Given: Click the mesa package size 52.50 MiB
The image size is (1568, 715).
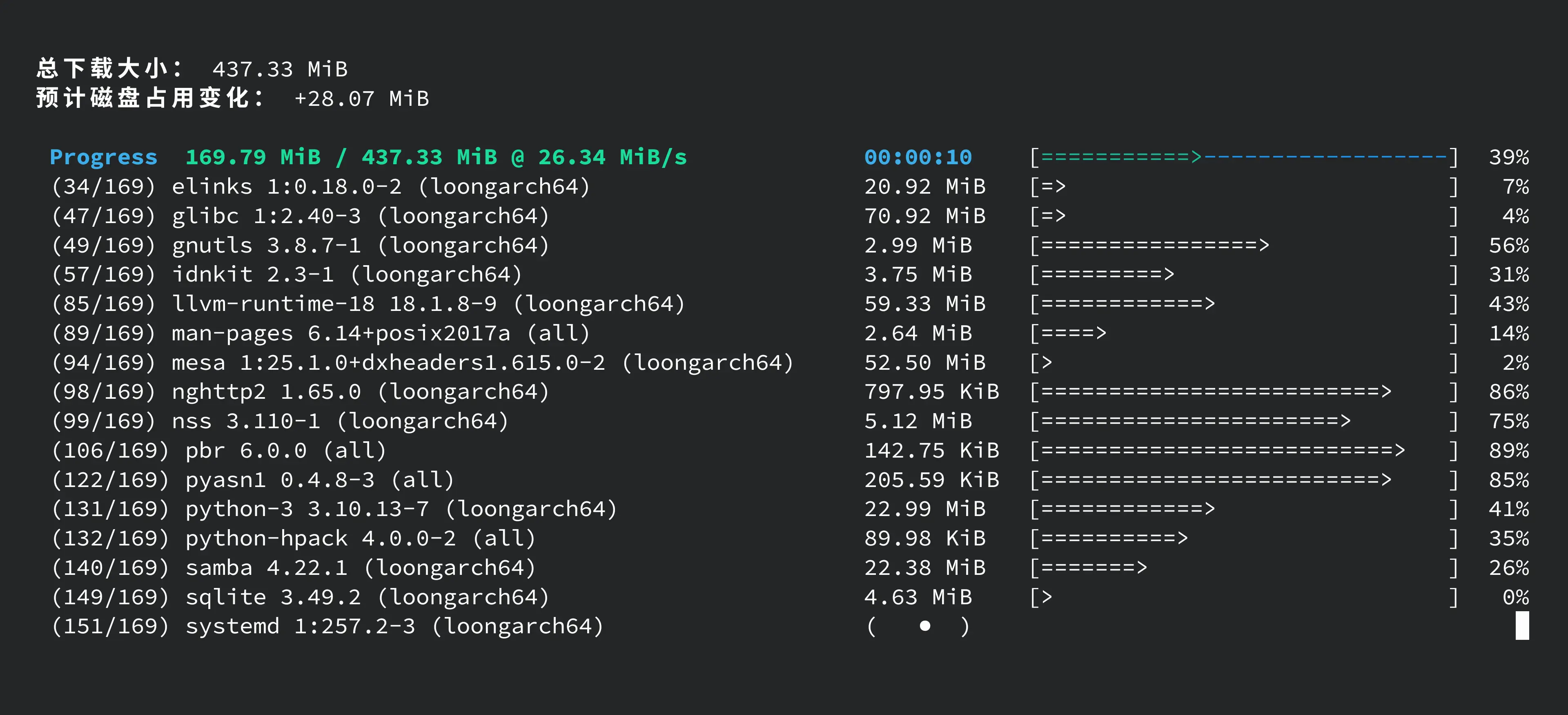Looking at the screenshot, I should coord(924,363).
